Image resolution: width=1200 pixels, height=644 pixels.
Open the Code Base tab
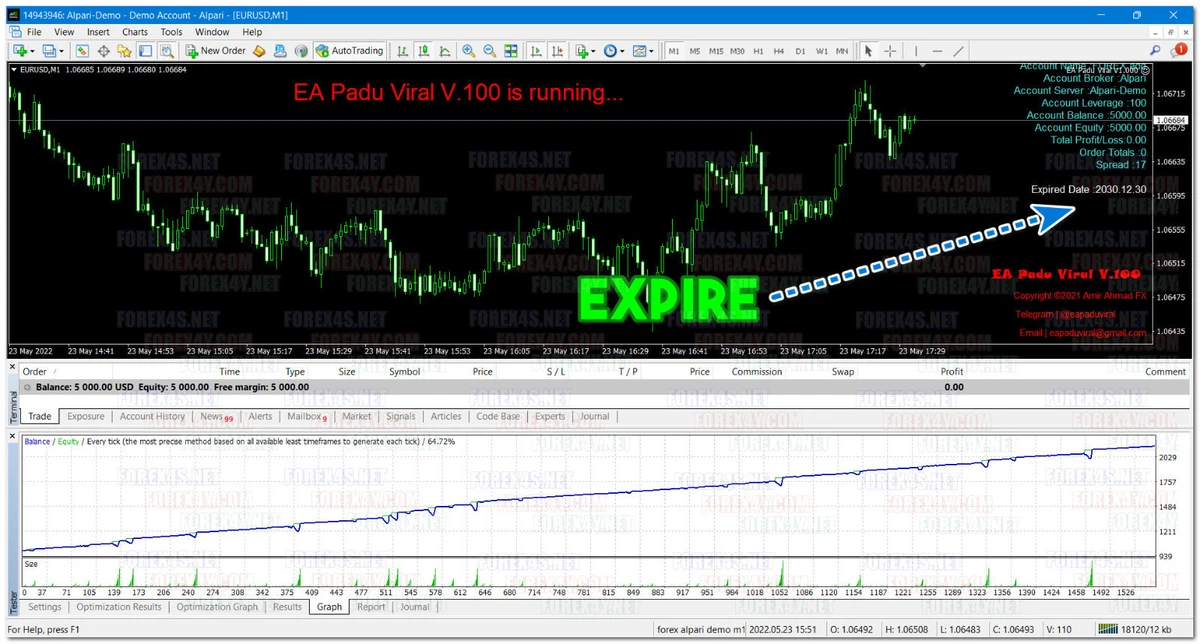coord(498,417)
